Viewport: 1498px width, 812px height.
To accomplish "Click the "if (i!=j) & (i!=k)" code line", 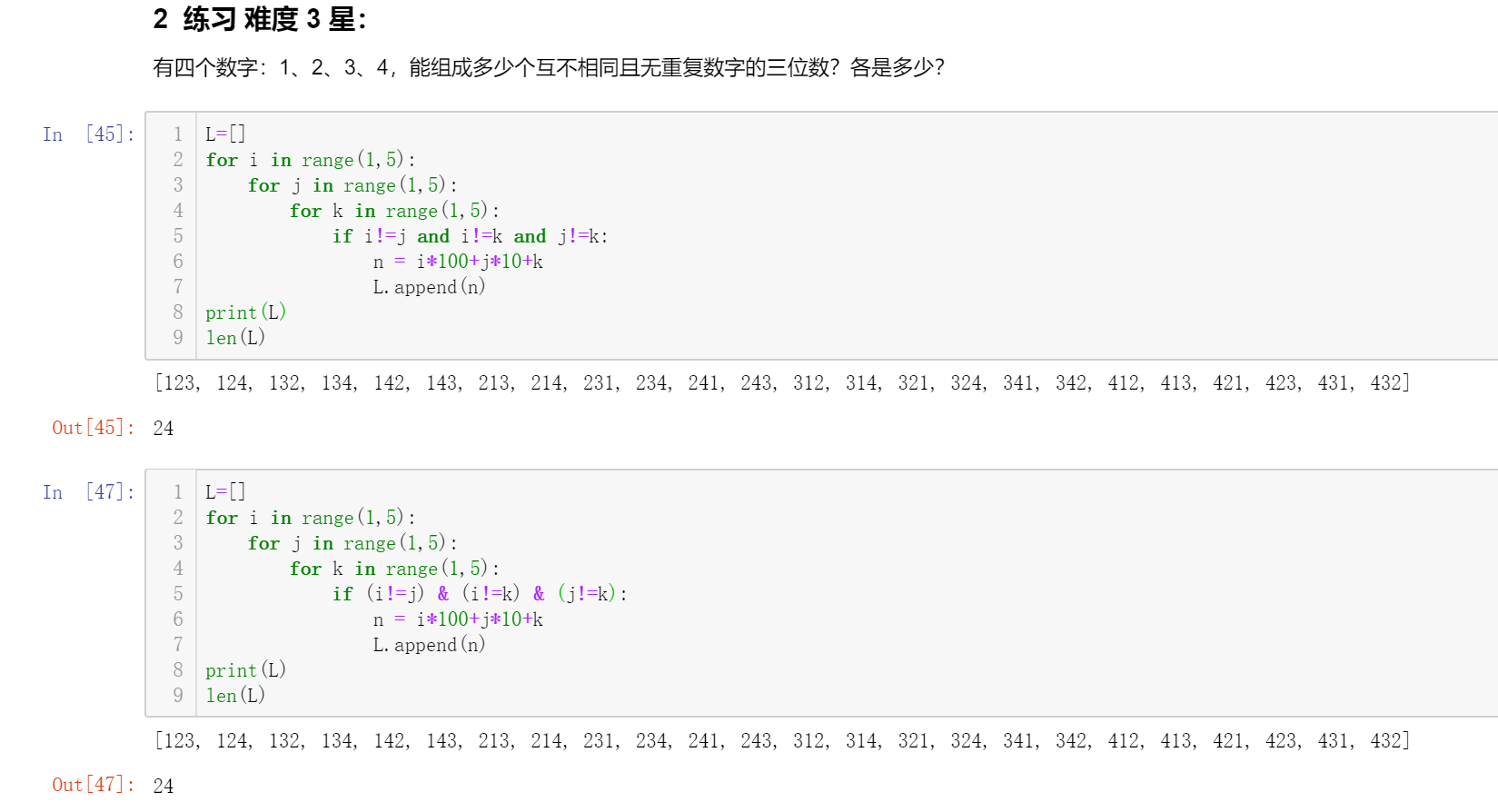I will (x=479, y=594).
